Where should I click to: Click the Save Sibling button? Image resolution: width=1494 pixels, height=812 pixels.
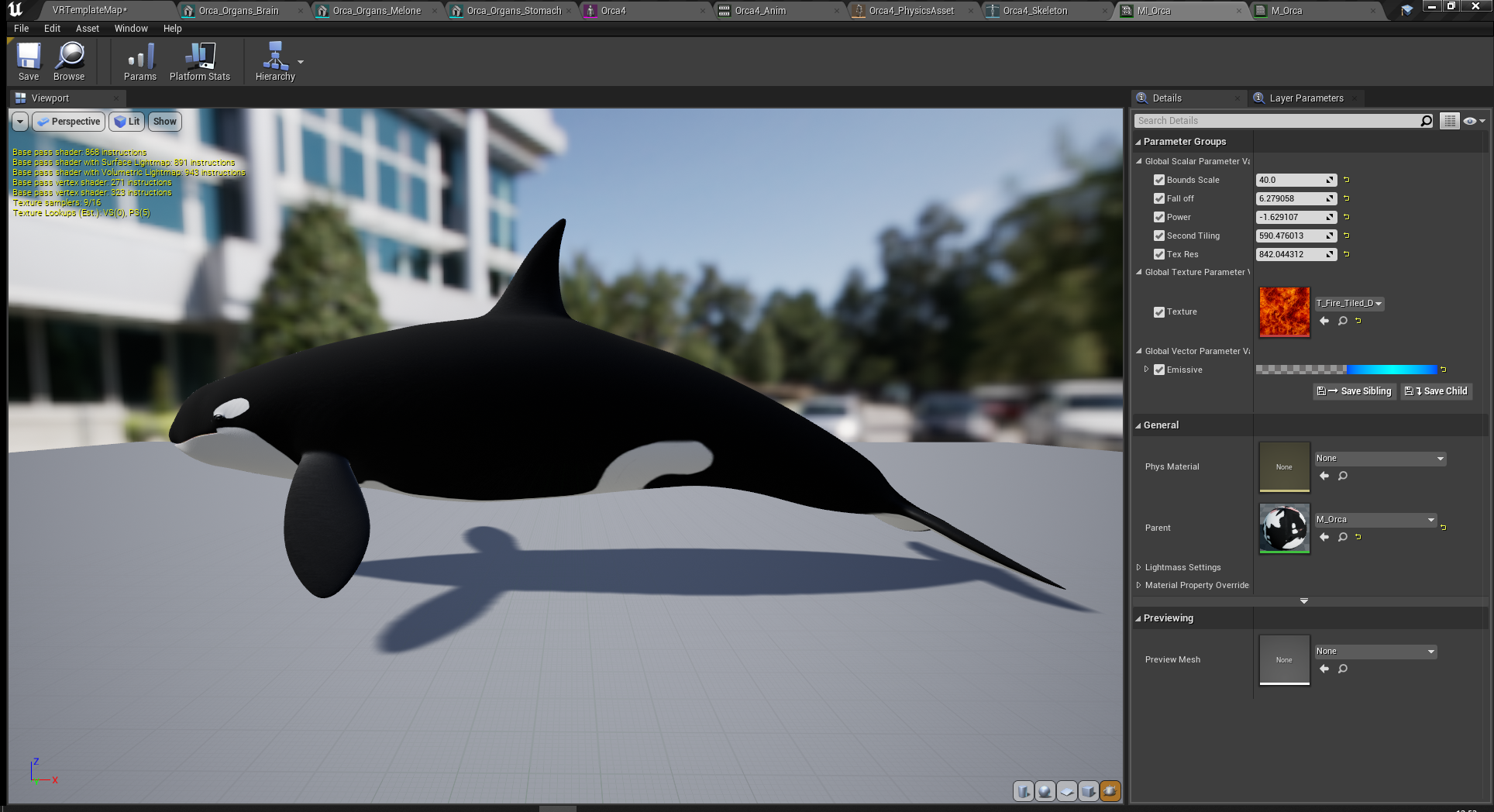tap(1354, 391)
